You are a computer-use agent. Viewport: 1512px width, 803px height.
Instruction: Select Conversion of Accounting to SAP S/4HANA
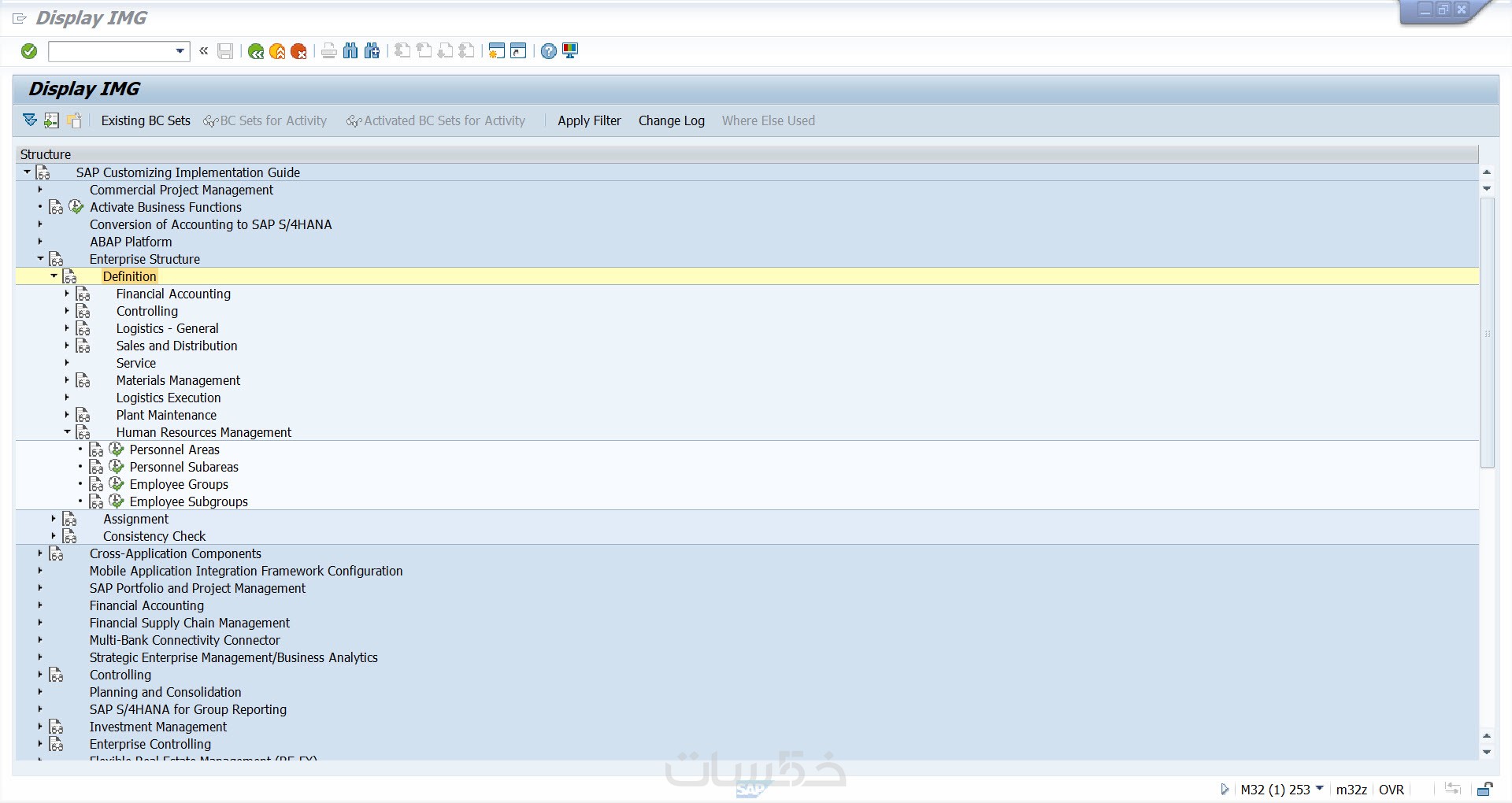coord(211,224)
